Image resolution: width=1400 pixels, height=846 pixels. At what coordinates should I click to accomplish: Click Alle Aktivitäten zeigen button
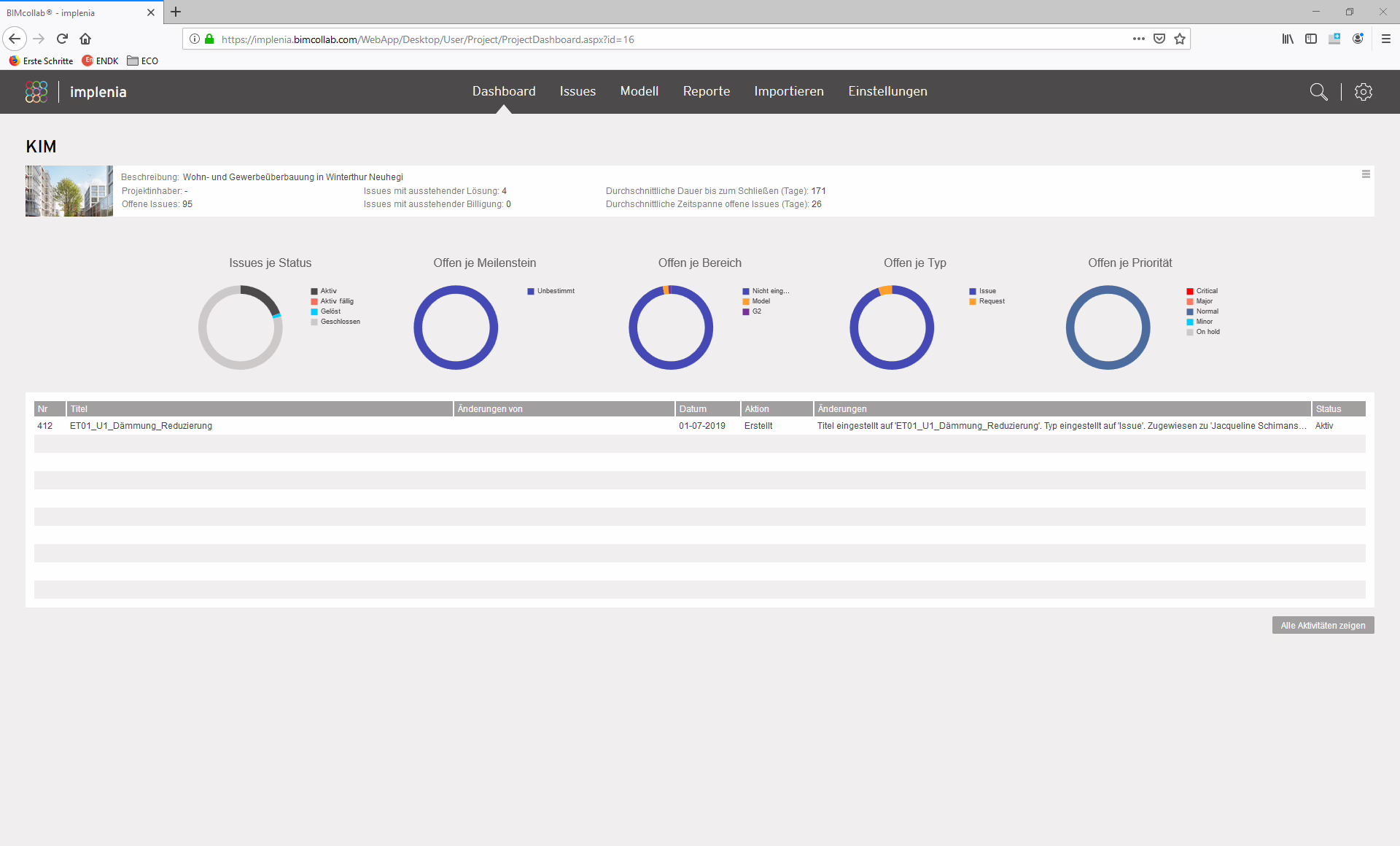pyautogui.click(x=1323, y=625)
